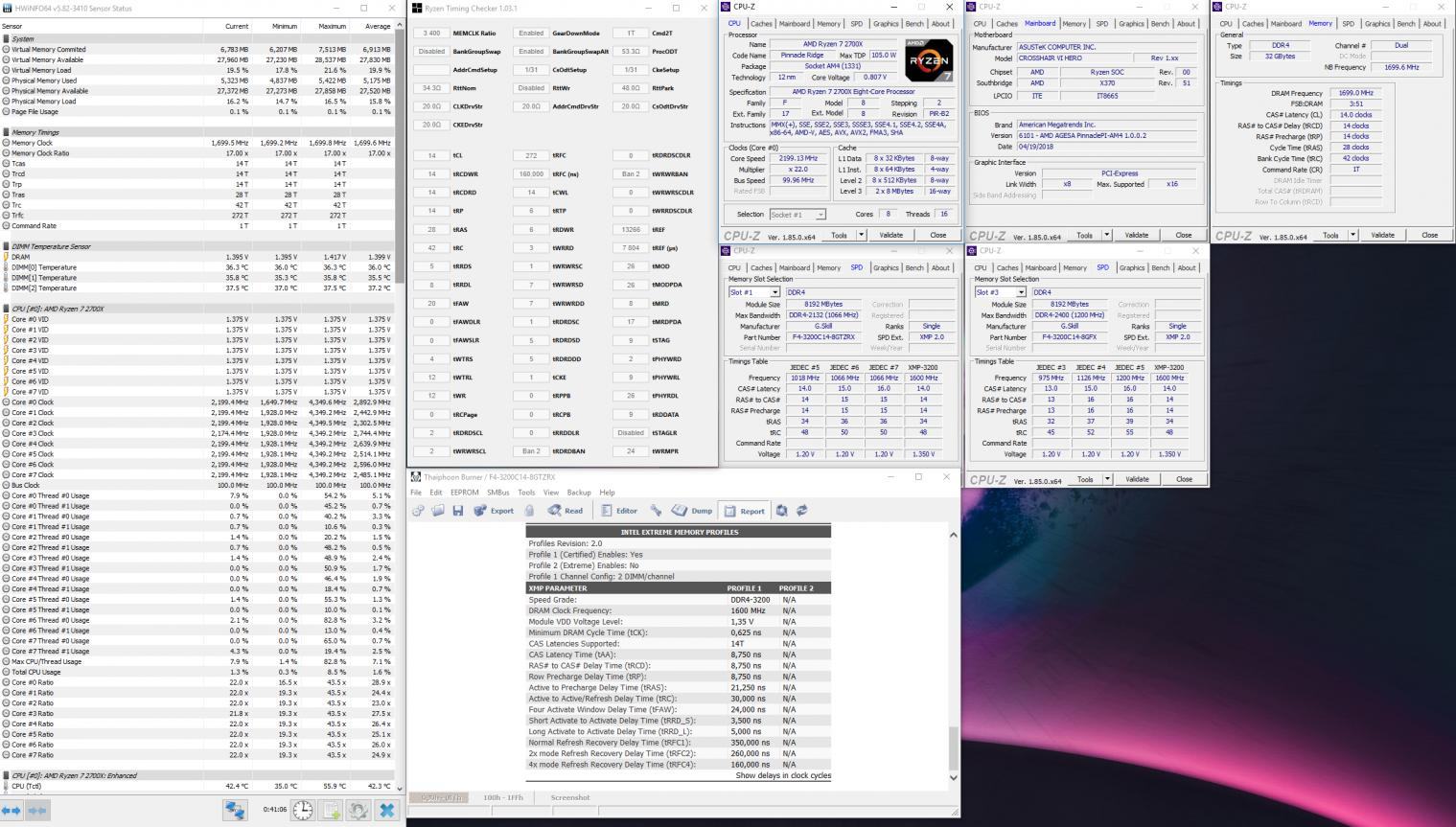The height and width of the screenshot is (827, 1456).
Task: Select the Total CPU Usage row in HWiNFO
Action: [197, 672]
